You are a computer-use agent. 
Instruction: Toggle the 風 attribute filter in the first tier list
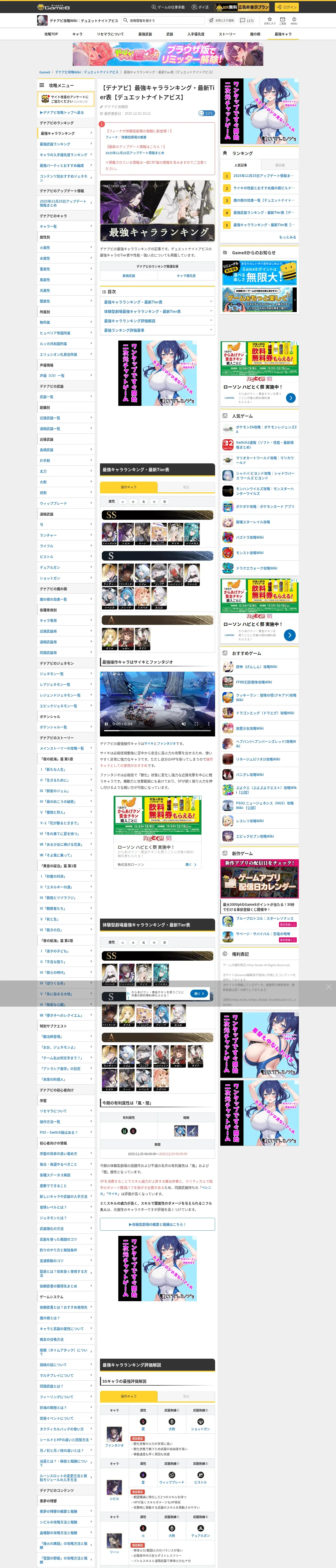(144, 501)
